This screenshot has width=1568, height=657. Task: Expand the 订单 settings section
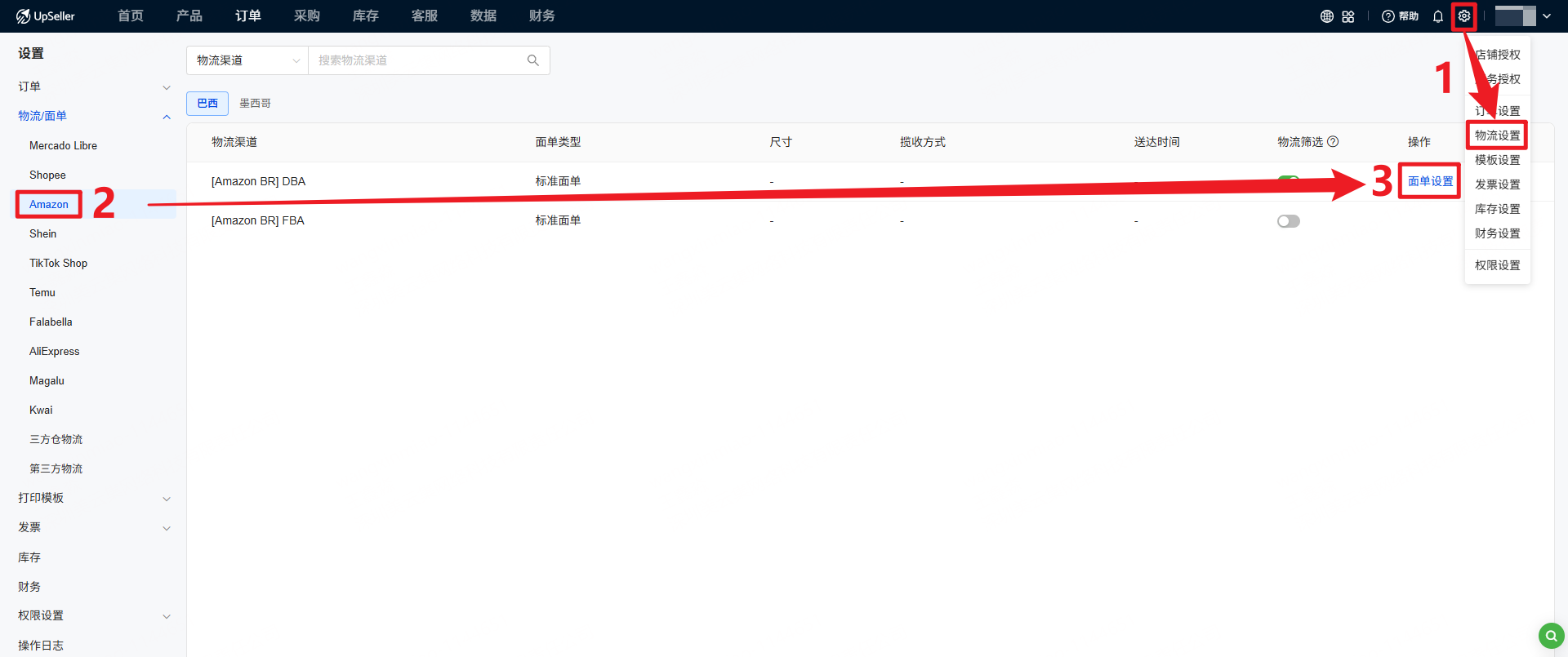[x=167, y=87]
